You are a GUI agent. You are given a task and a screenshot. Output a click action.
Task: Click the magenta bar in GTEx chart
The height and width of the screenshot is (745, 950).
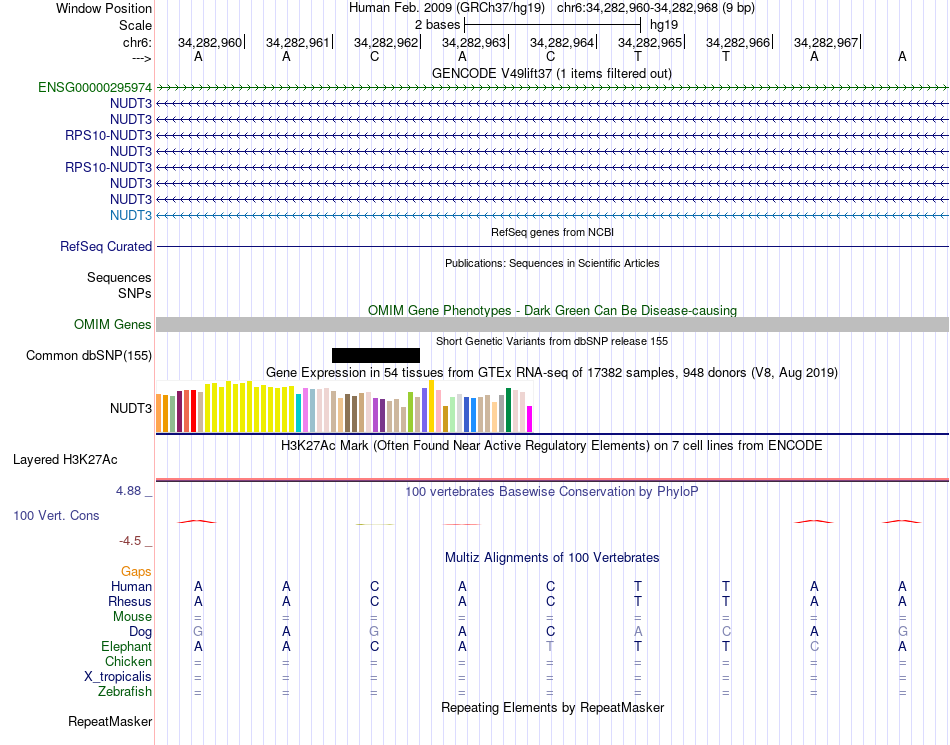coord(530,419)
